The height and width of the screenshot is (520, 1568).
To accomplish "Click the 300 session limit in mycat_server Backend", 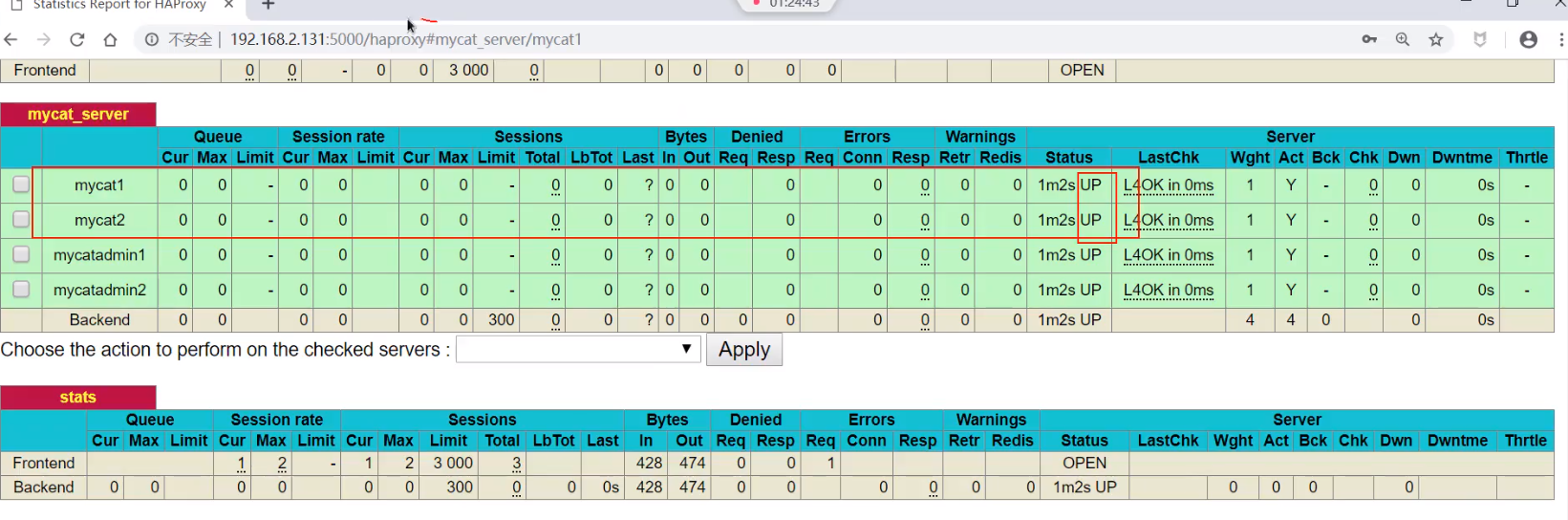I will point(501,320).
